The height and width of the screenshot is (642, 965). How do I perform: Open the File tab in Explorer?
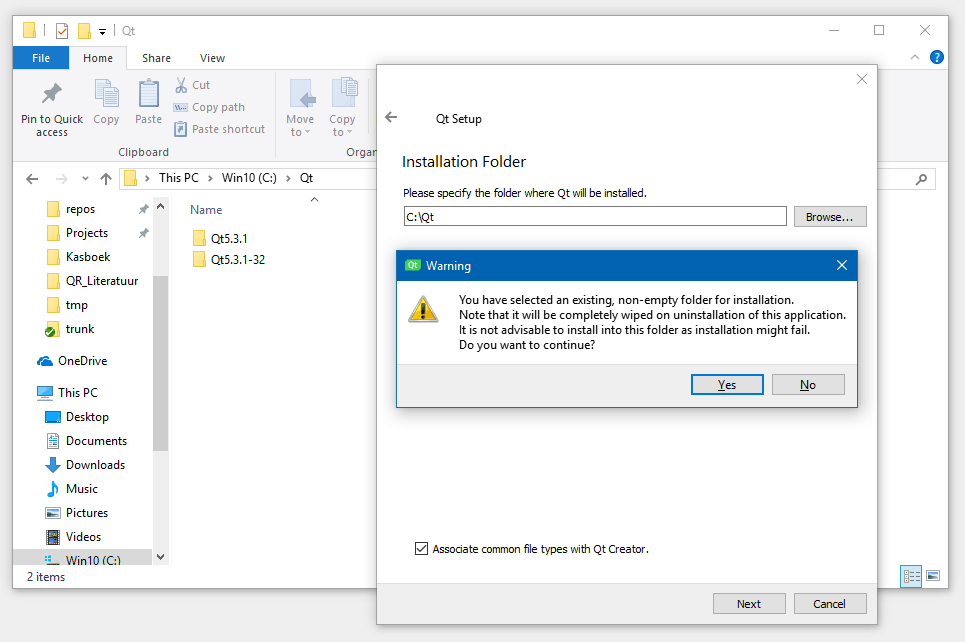[x=41, y=58]
